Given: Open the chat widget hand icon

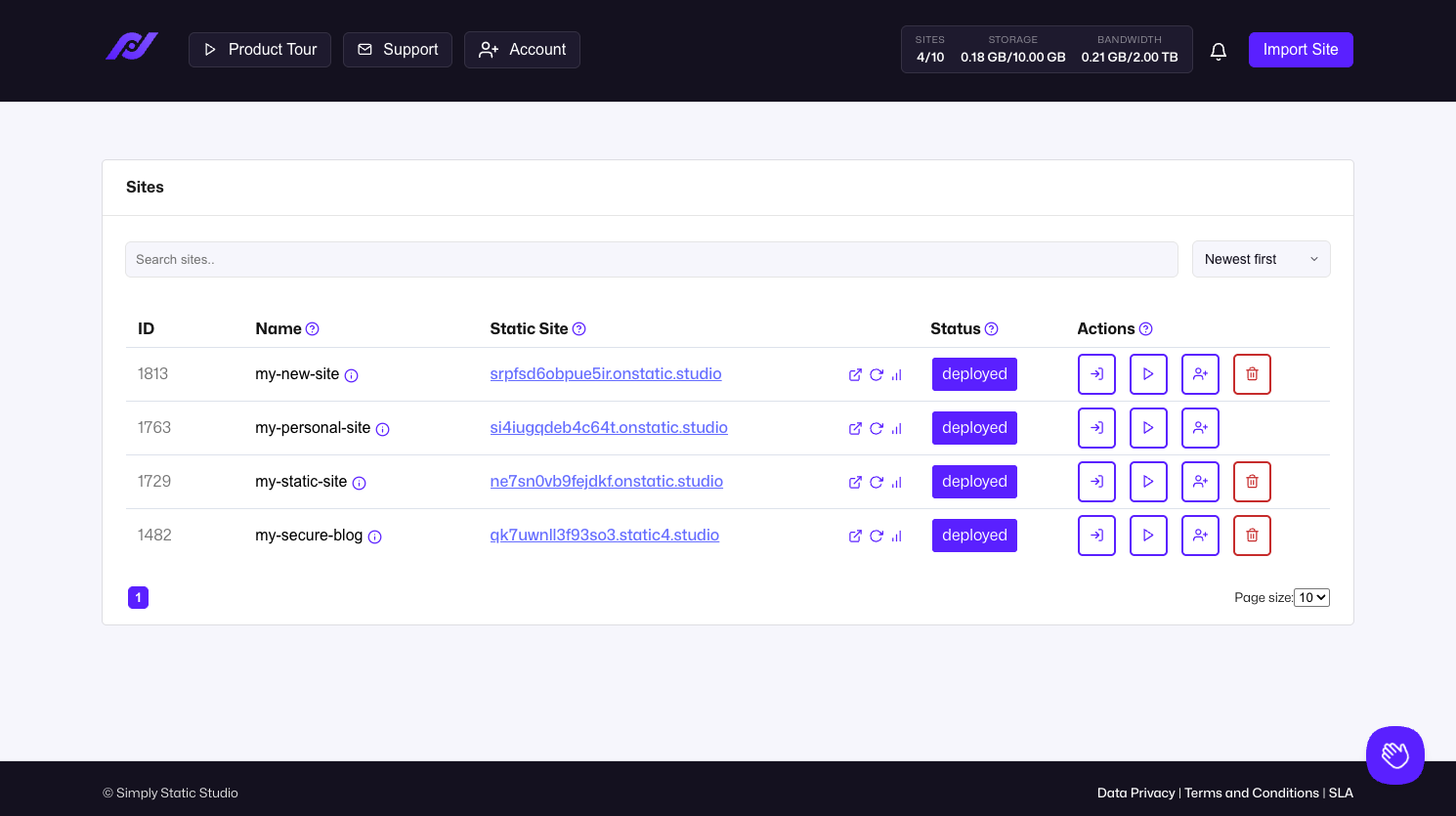Looking at the screenshot, I should coord(1394,755).
